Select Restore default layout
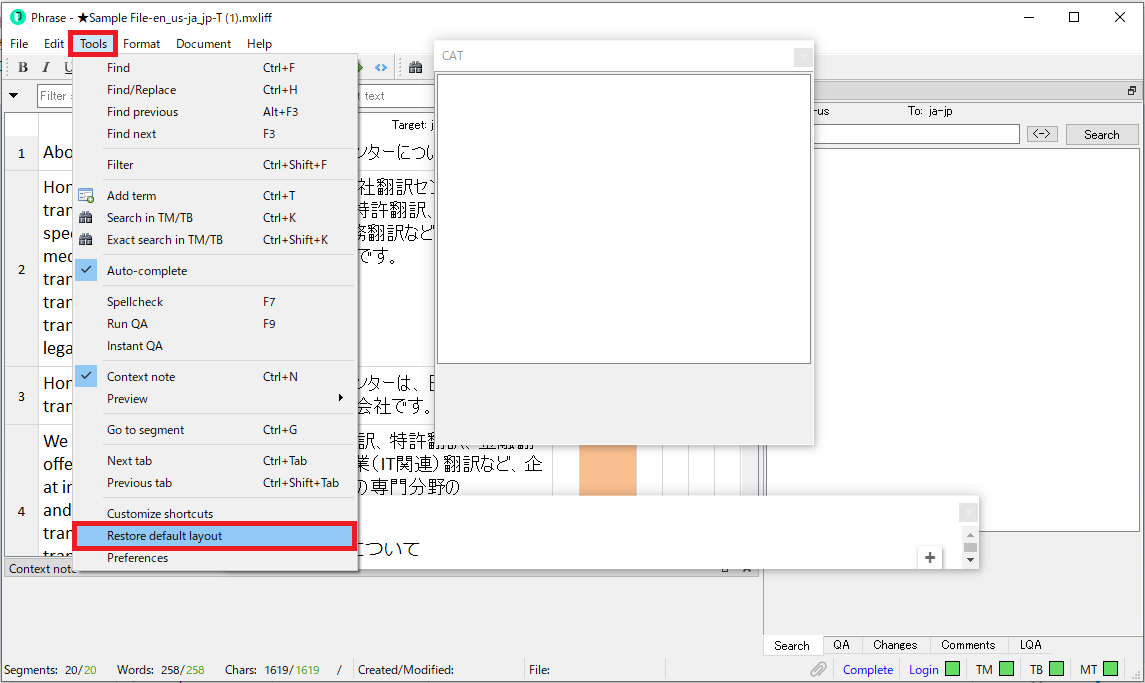 (164, 536)
